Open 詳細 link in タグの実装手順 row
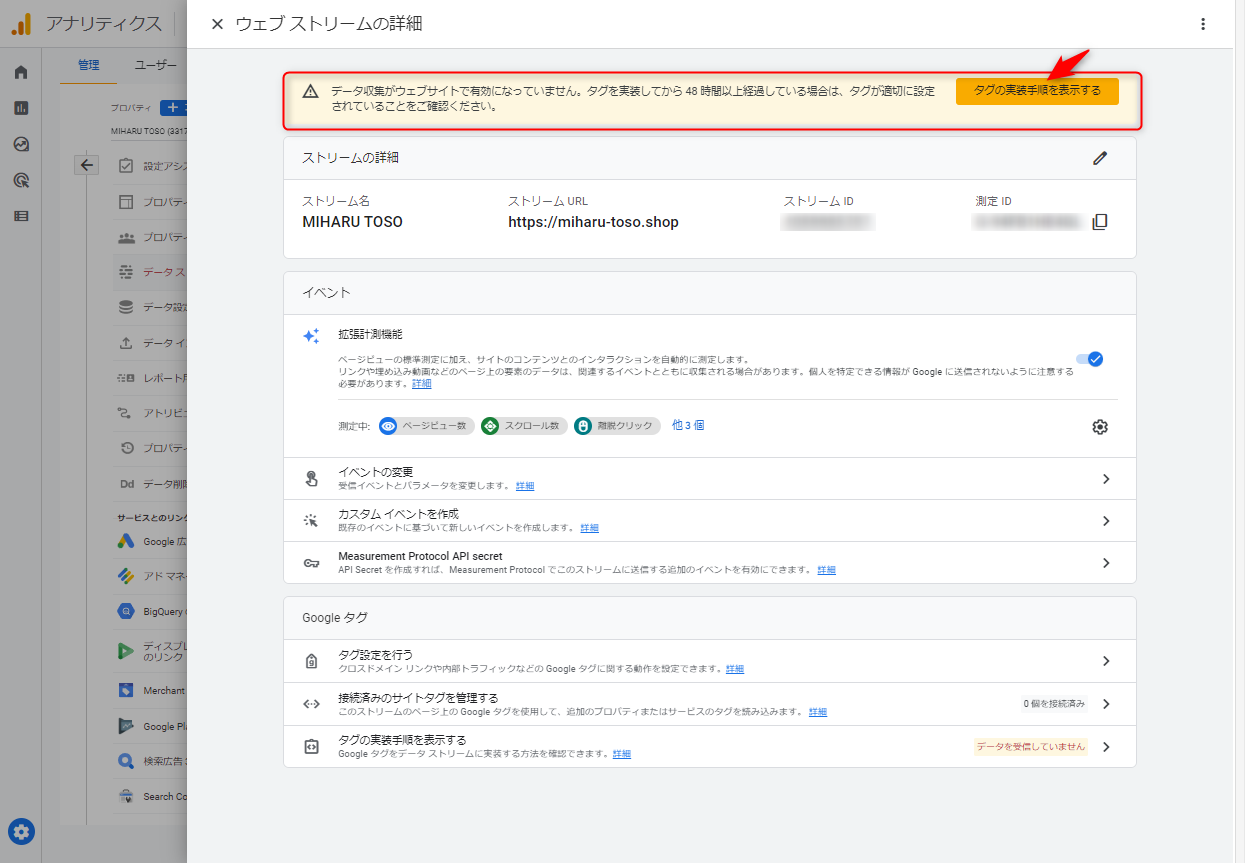 (x=622, y=754)
